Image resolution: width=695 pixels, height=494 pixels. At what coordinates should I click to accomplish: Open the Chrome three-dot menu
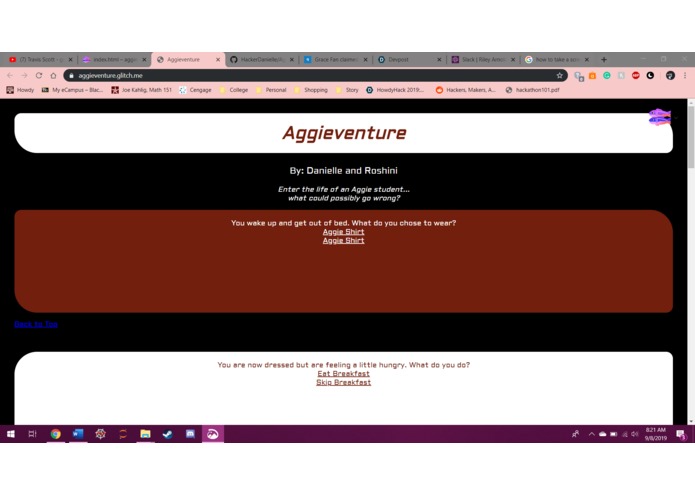tap(685, 76)
